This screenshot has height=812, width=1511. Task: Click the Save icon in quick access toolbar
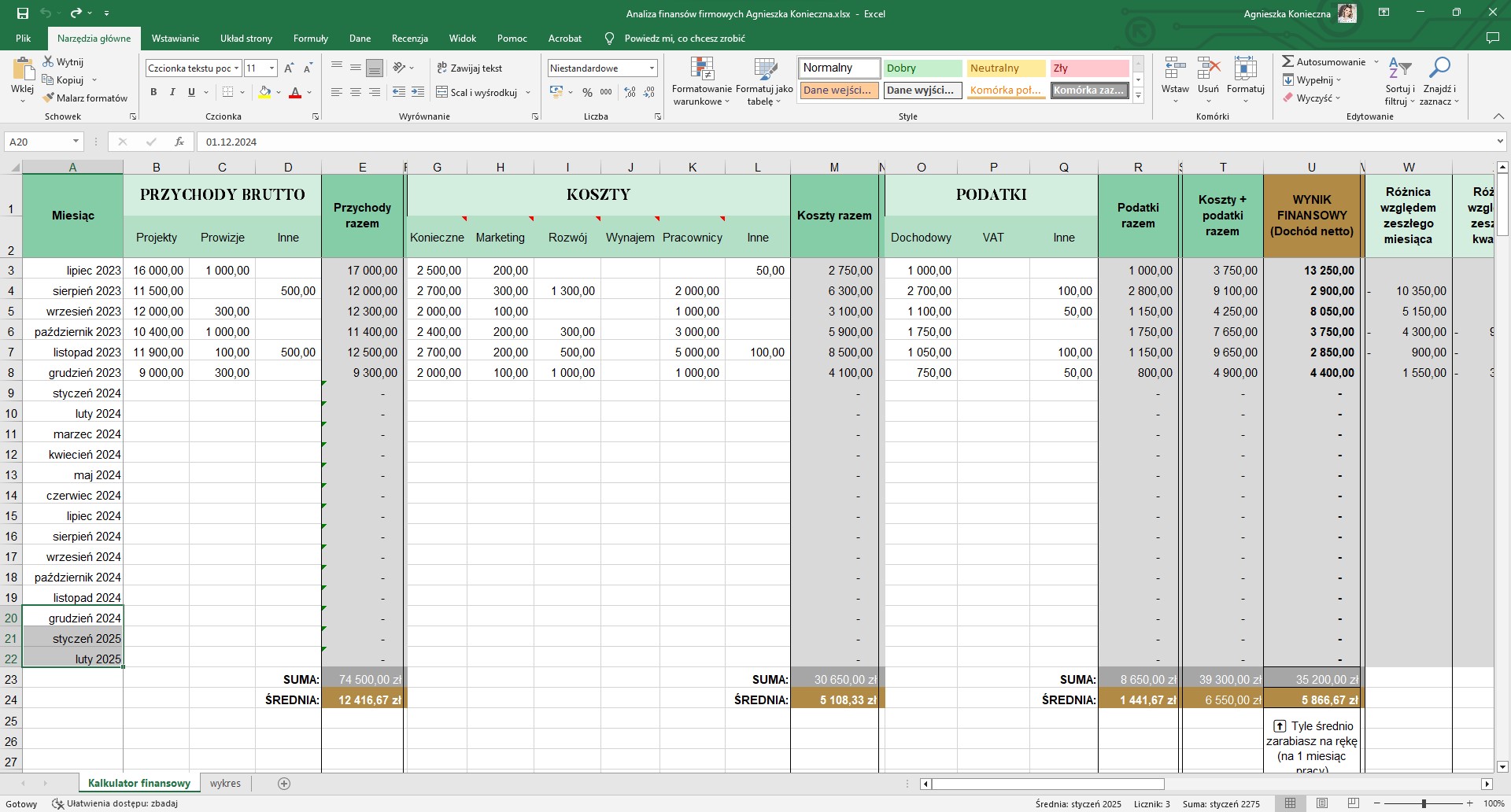coord(22,13)
